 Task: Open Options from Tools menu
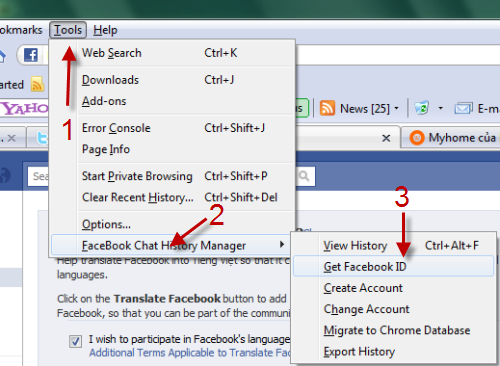tap(172, 224)
